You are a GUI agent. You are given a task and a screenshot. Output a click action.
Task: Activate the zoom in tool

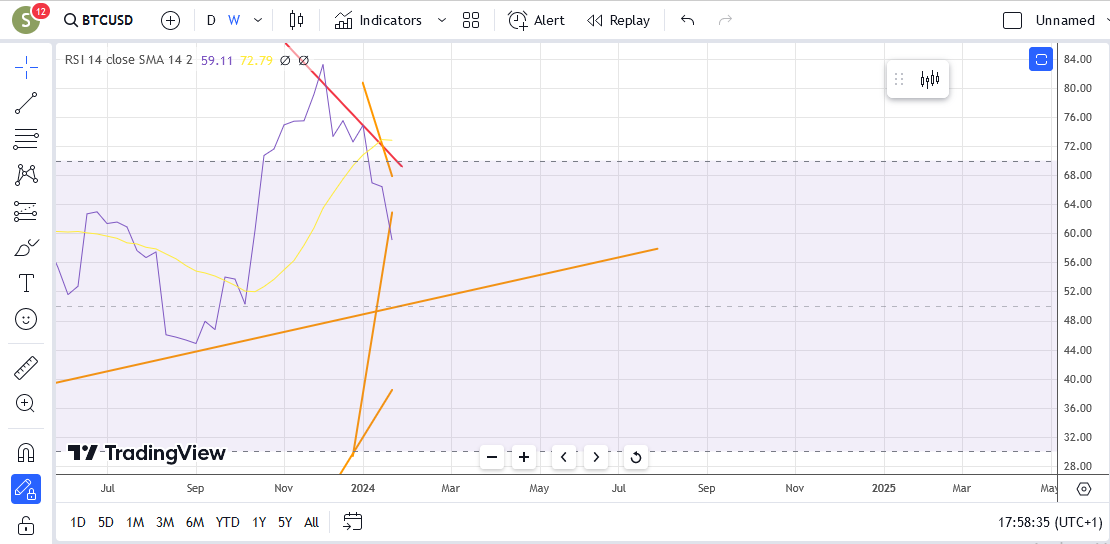point(26,404)
